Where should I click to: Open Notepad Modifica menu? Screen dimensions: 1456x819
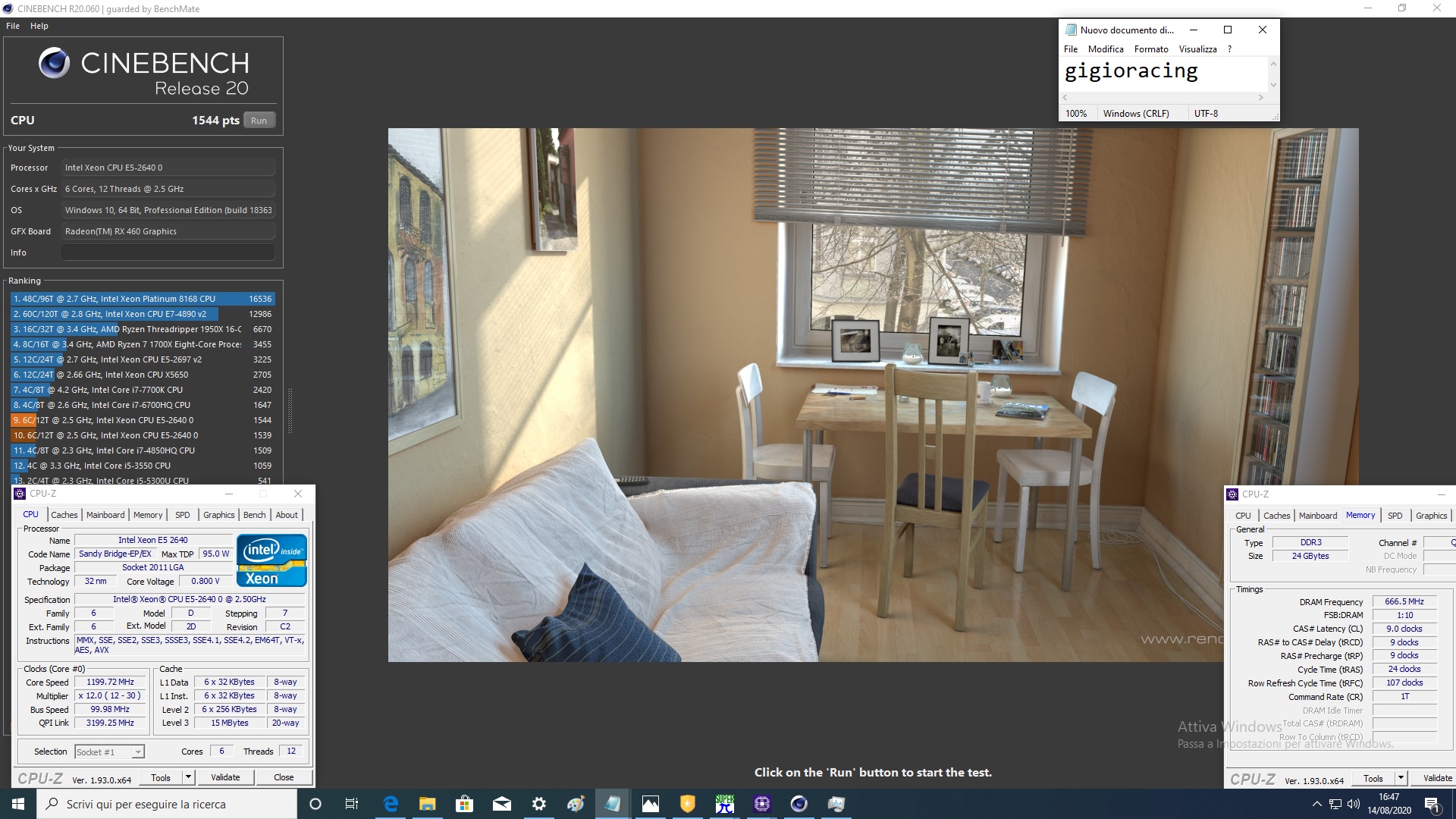[1106, 49]
